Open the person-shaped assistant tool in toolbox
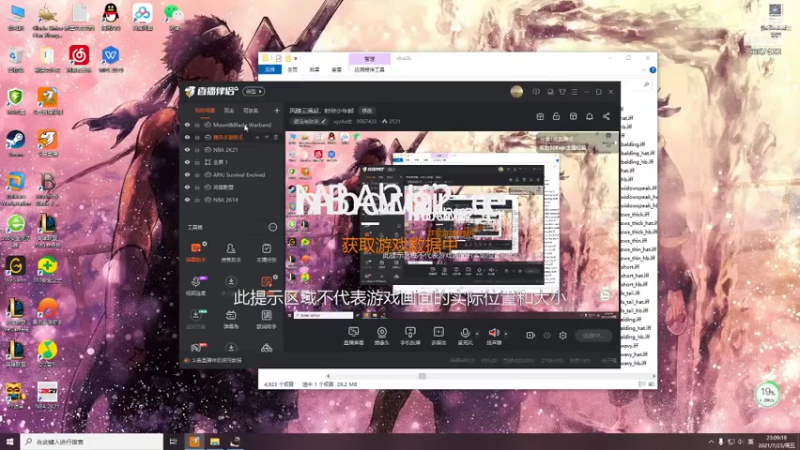 (231, 252)
